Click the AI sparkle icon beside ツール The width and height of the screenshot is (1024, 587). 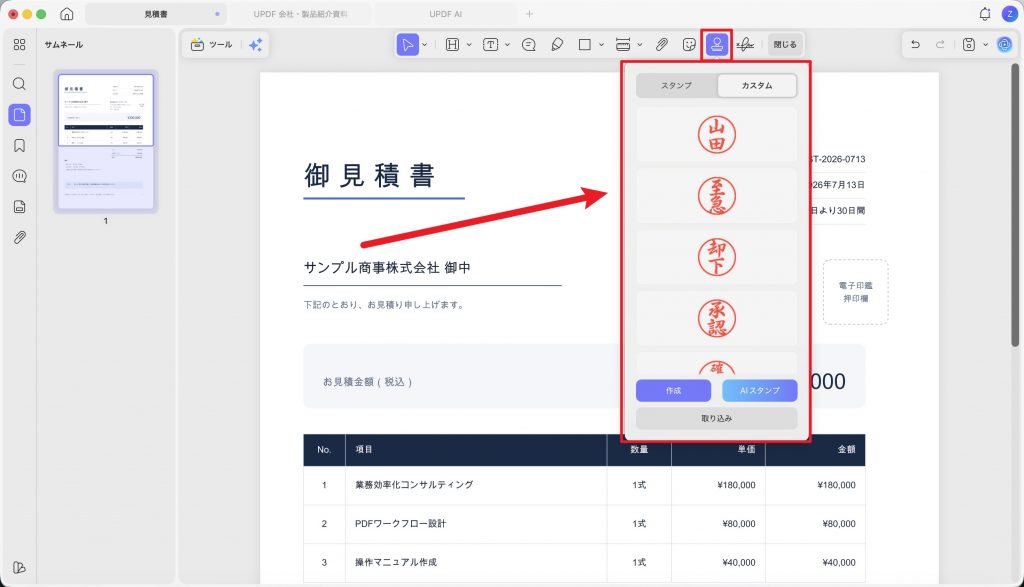click(255, 44)
